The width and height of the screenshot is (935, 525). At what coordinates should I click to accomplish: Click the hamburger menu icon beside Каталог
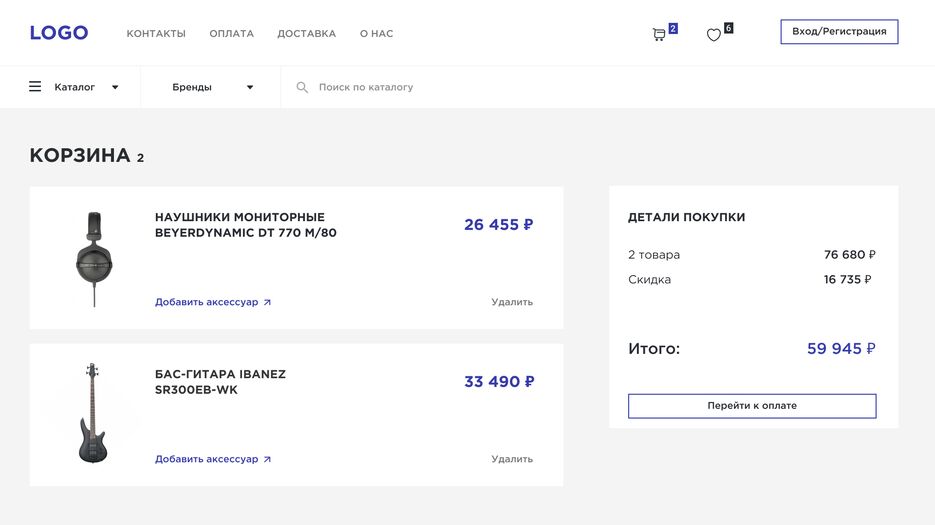[35, 87]
